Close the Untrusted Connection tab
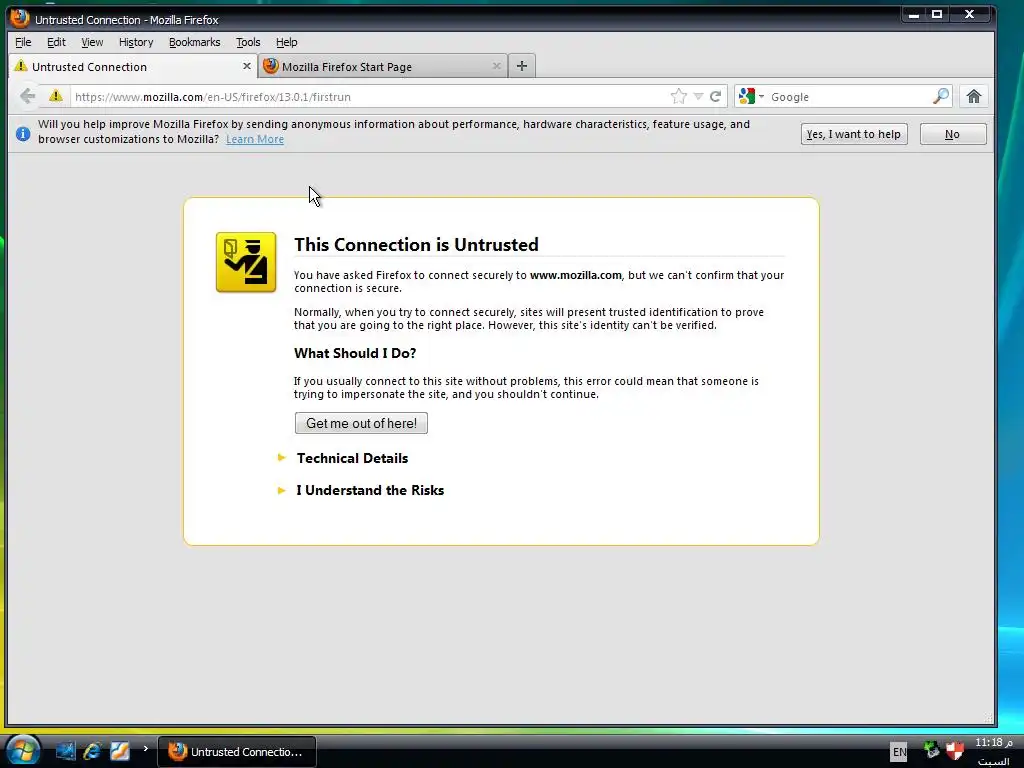1024x768 pixels. (x=247, y=66)
